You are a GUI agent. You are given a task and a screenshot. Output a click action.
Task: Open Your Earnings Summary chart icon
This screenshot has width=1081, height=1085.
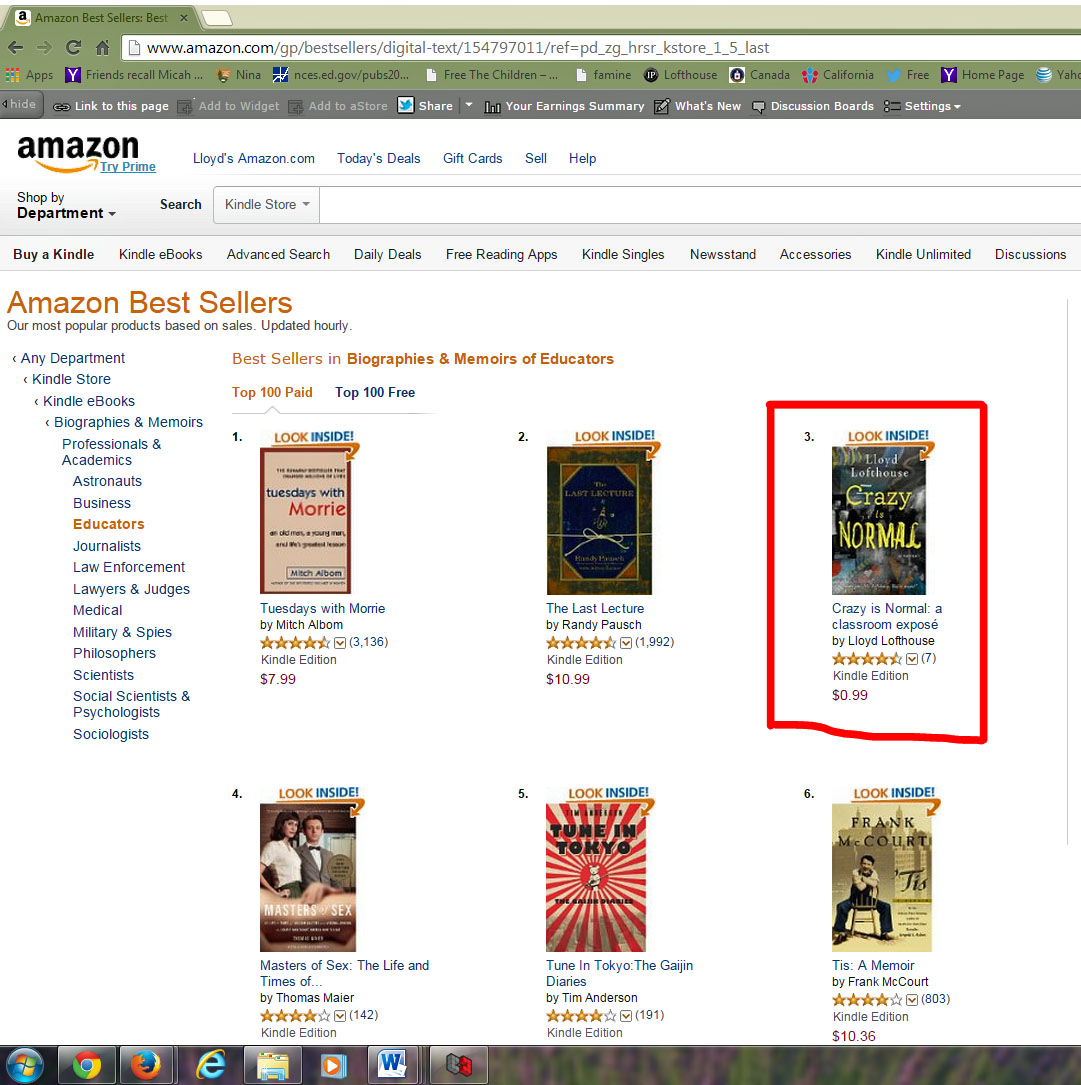(x=492, y=107)
